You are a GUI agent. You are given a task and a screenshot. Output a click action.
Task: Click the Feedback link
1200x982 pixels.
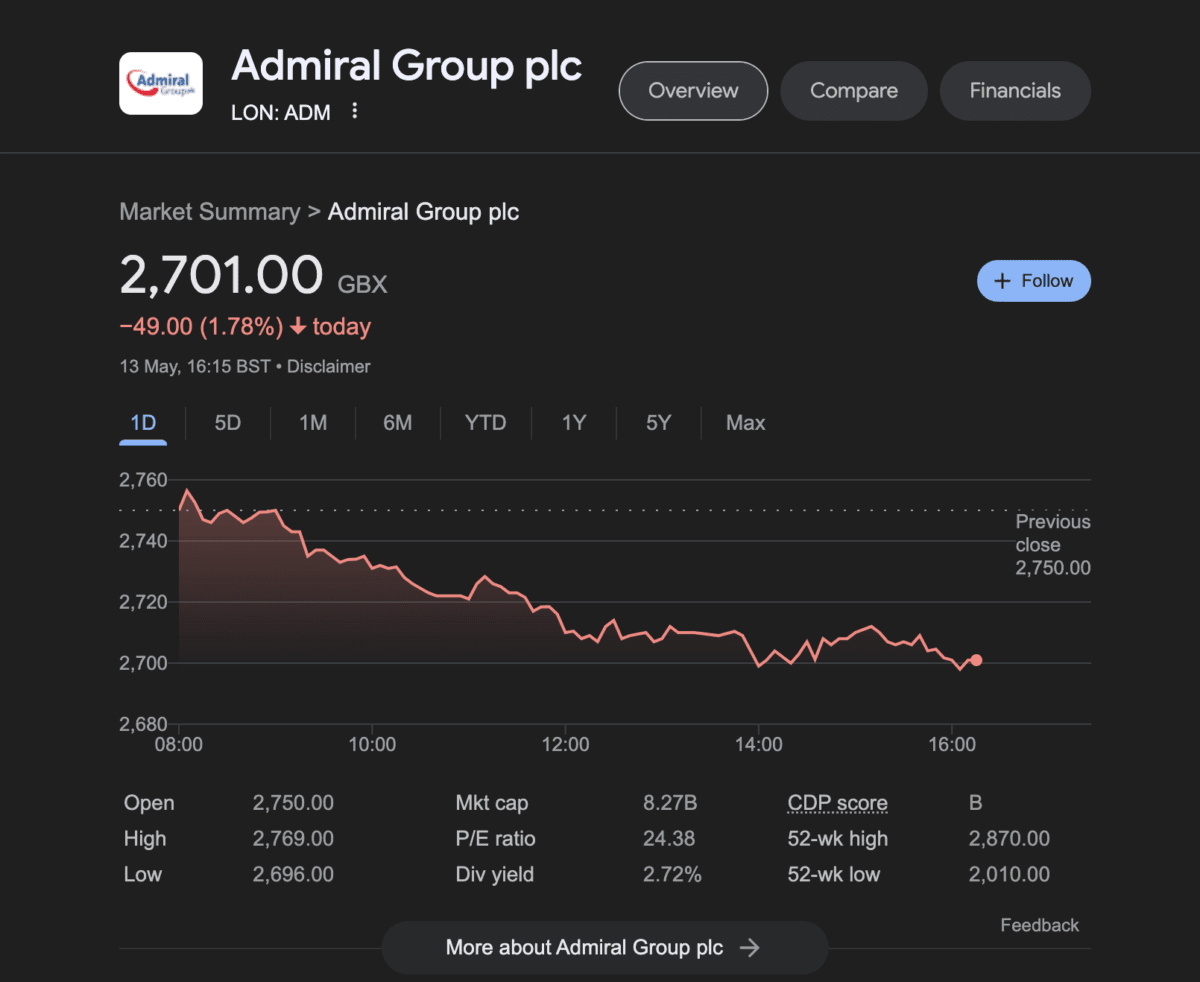[1039, 926]
